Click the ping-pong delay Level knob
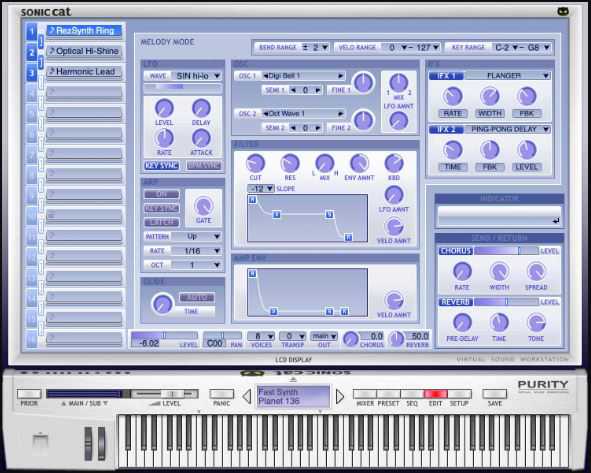This screenshot has width=591, height=473. tap(527, 150)
